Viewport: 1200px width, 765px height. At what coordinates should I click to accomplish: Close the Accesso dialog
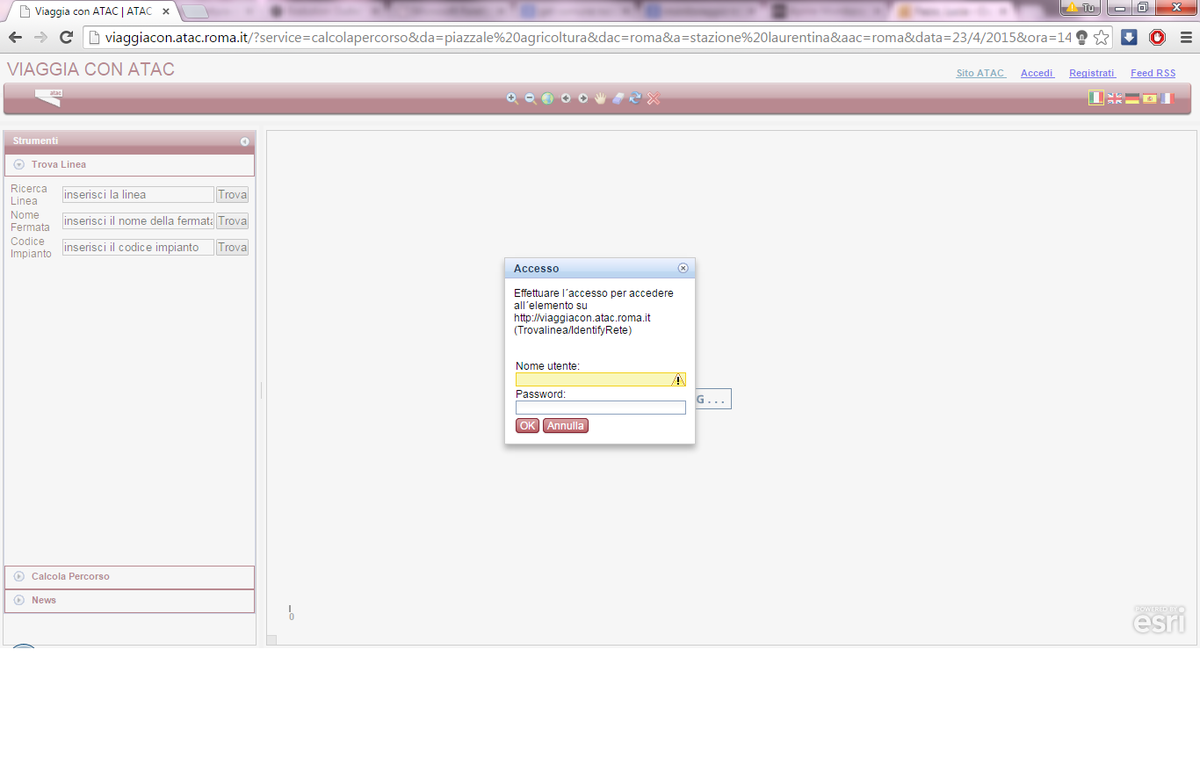point(683,268)
